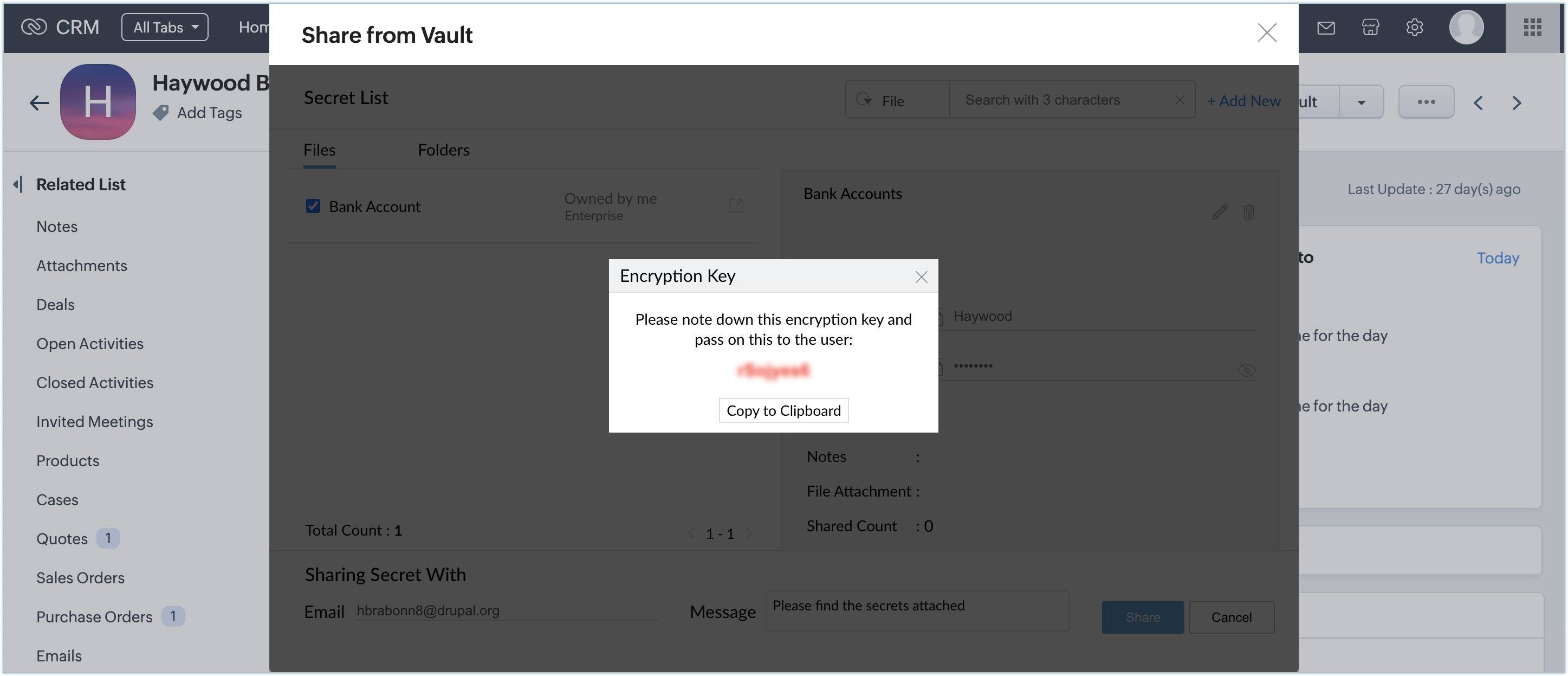Open Bank Account in new window icon
Viewport: 1568px width, 676px height.
pyautogui.click(x=736, y=205)
